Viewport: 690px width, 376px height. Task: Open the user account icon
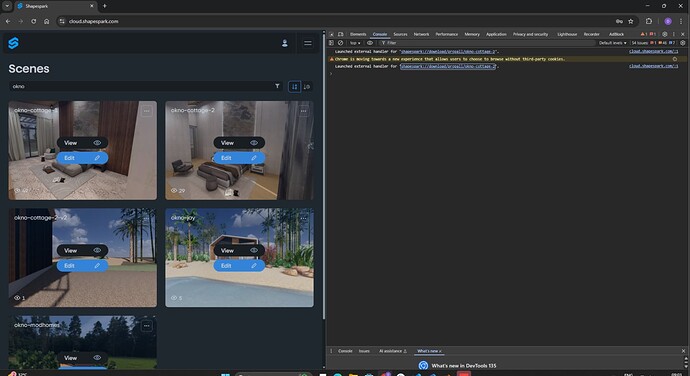click(285, 43)
